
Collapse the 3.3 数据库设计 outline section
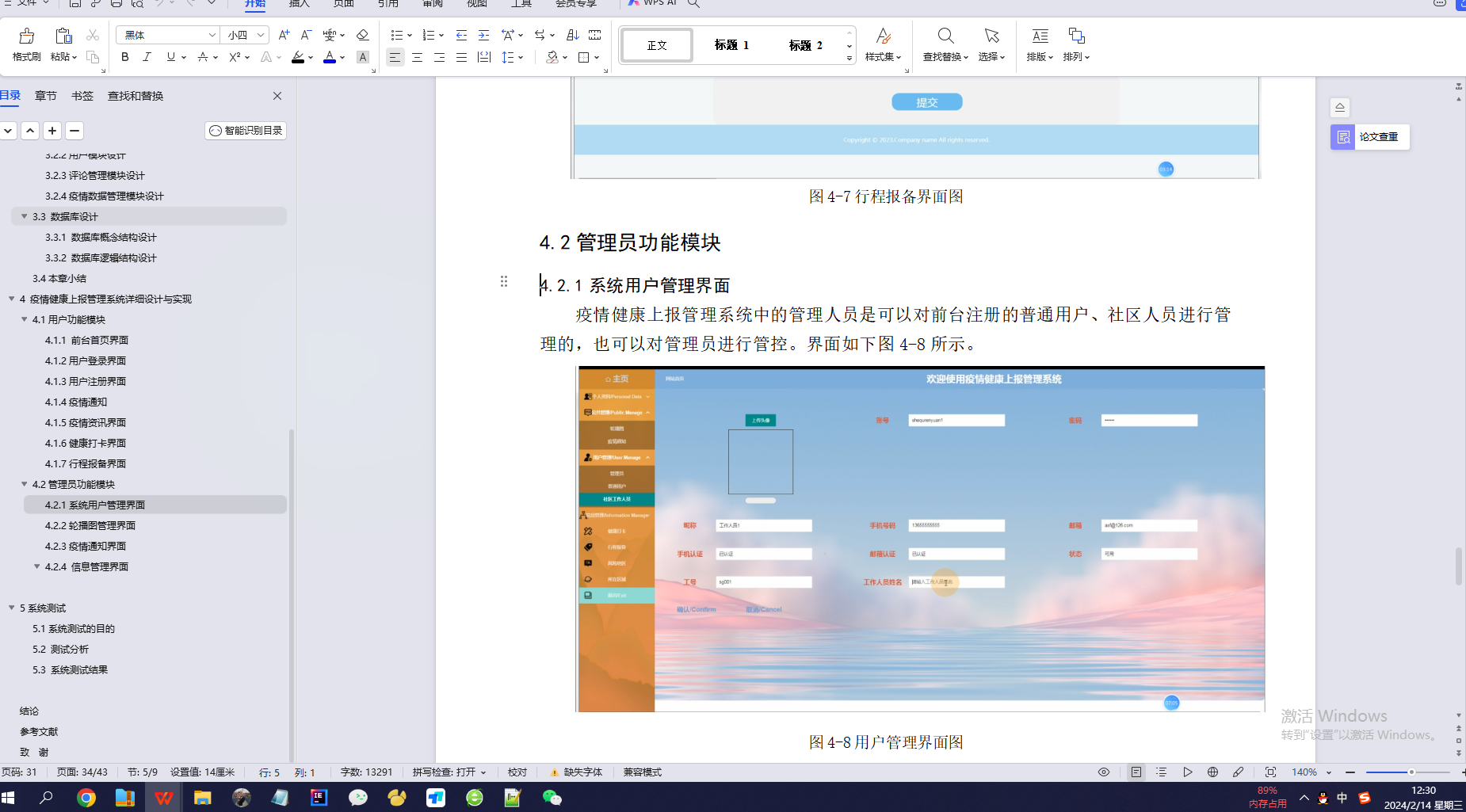pyautogui.click(x=24, y=215)
